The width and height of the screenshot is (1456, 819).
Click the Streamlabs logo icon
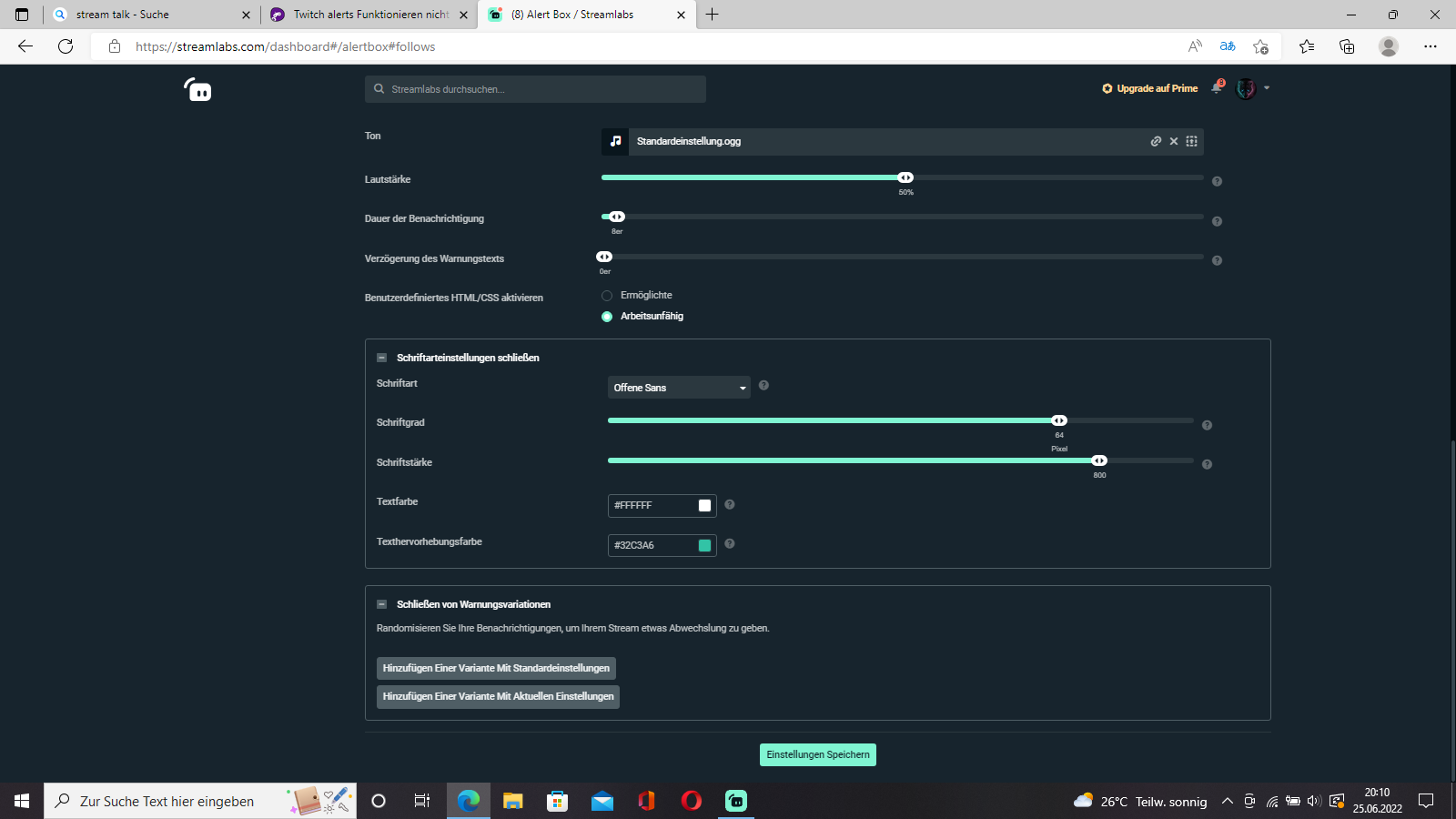pyautogui.click(x=198, y=89)
